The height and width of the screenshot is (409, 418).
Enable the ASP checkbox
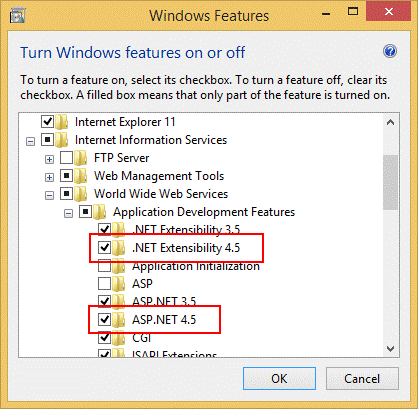click(x=105, y=284)
